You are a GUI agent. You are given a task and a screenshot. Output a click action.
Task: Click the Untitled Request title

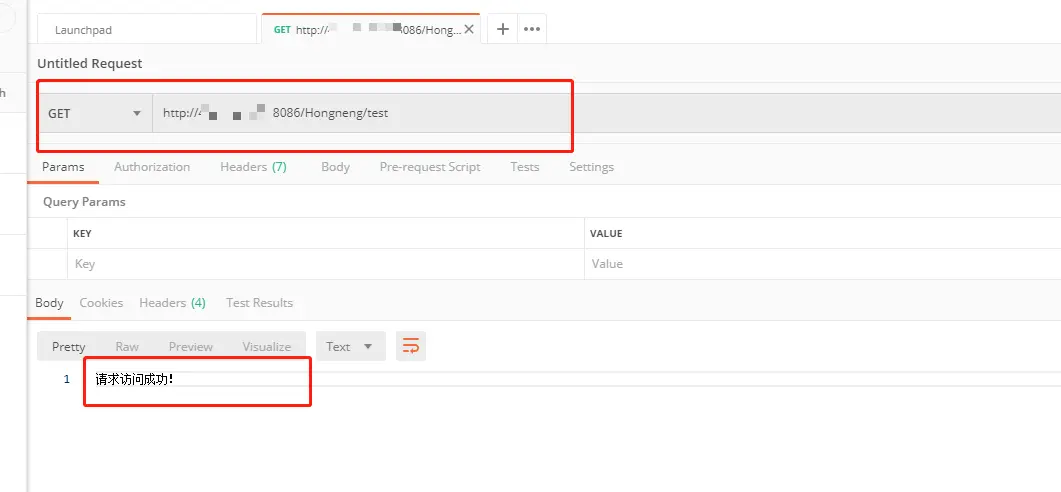click(89, 64)
